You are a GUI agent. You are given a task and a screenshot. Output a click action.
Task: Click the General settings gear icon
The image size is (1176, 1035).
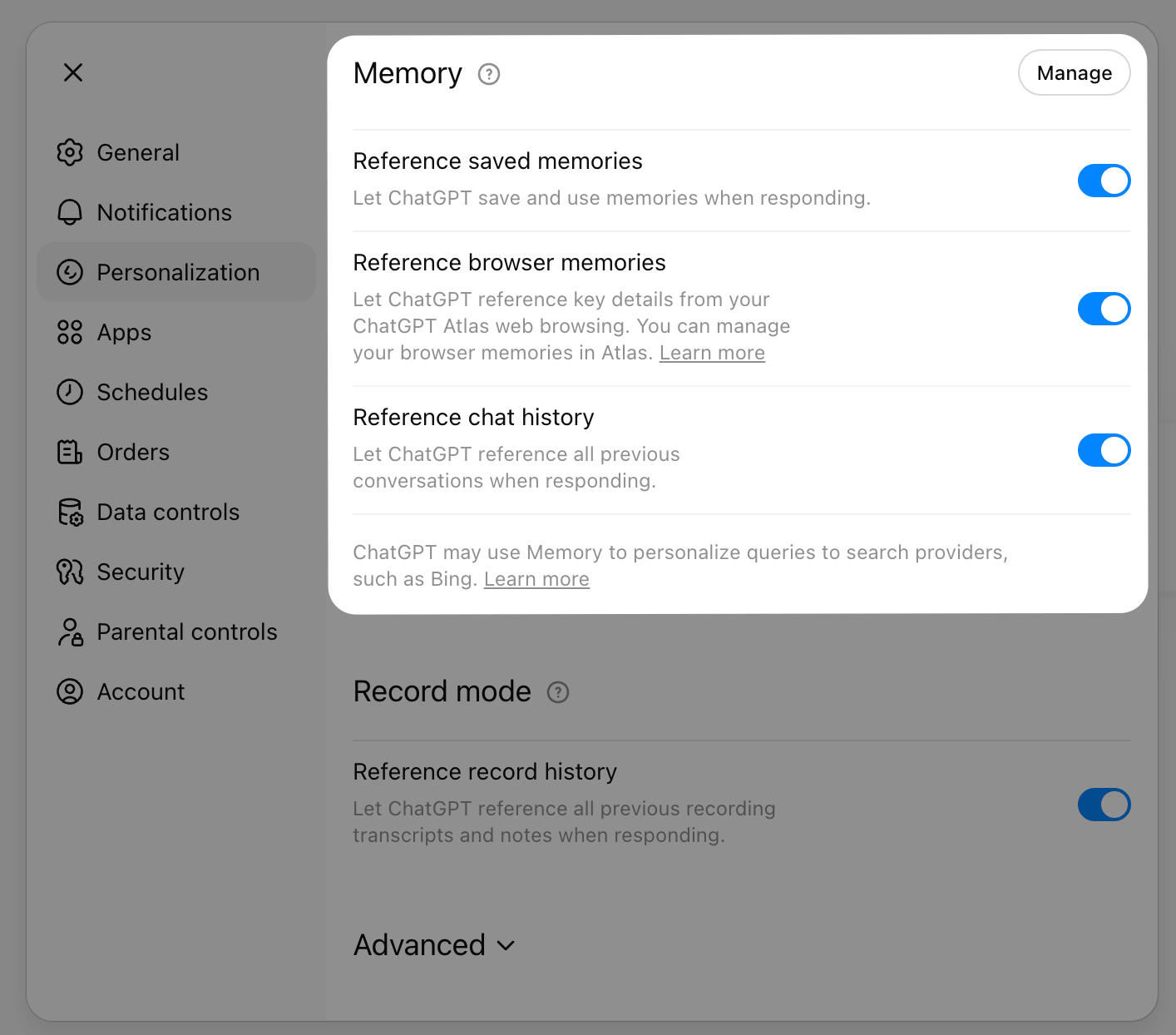(x=70, y=152)
